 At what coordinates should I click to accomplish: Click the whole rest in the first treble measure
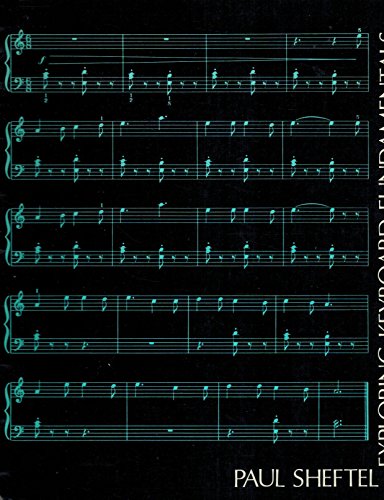(x=75, y=39)
